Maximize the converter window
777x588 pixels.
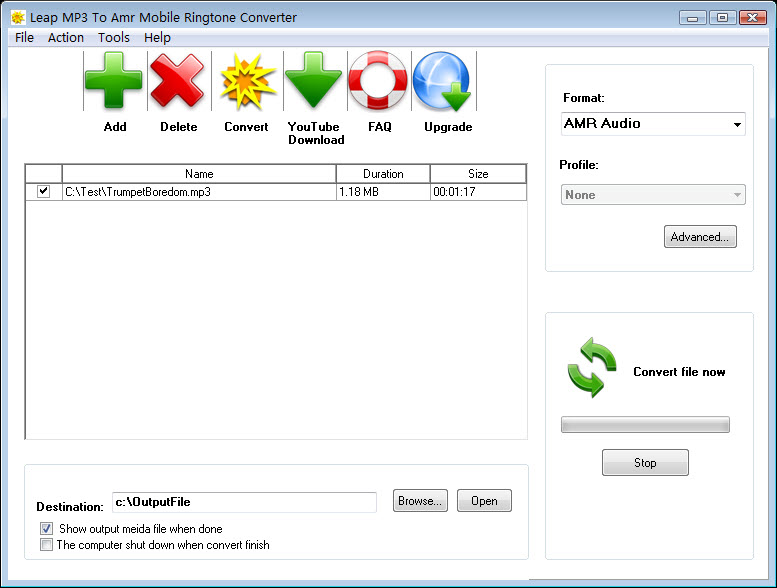(x=722, y=18)
